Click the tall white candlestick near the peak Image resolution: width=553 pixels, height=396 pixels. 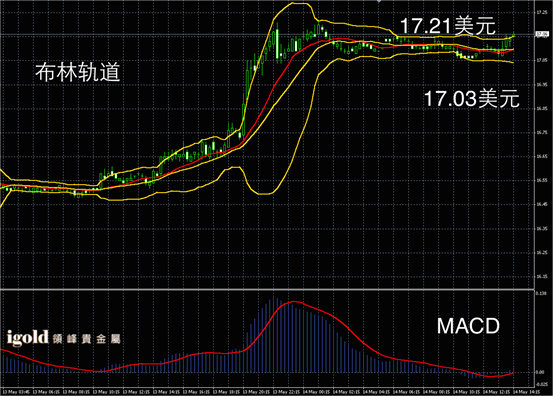(277, 43)
